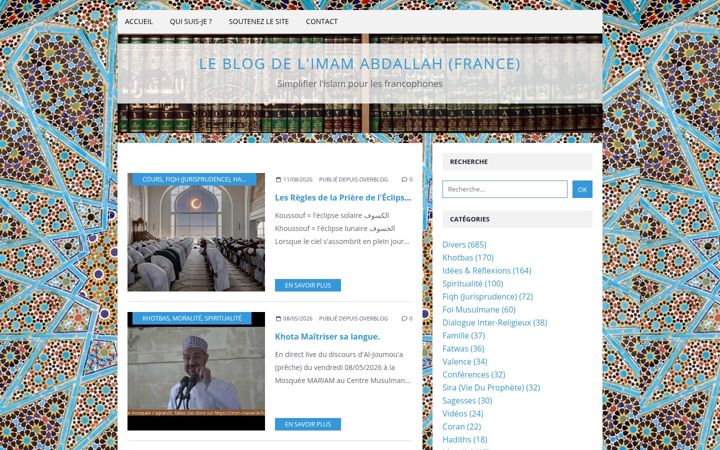Click subtitle Simplifier l'islam pour les francophones

coord(360,84)
